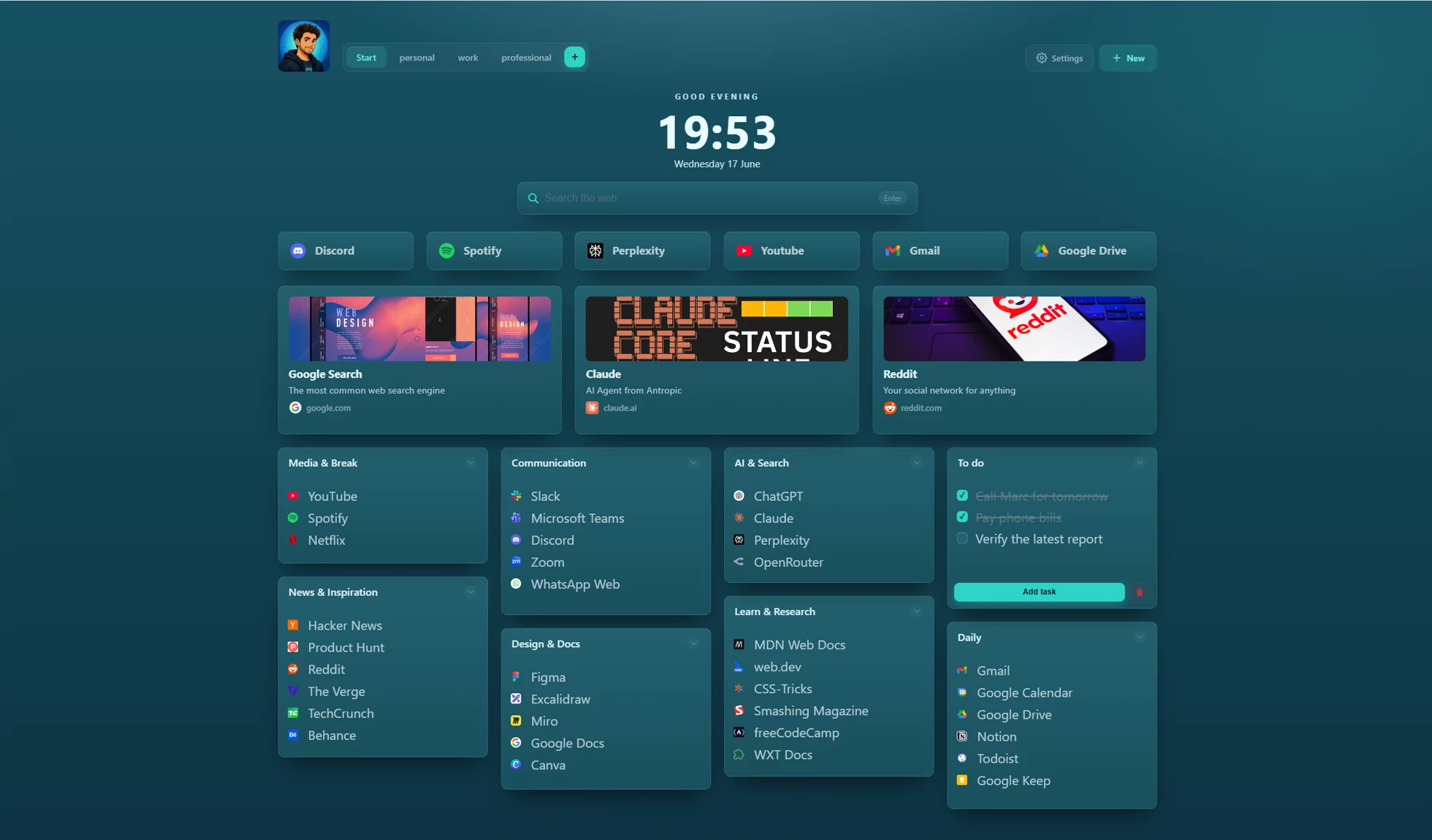
Task: Click the Product Hunt icon
Action: tap(293, 647)
